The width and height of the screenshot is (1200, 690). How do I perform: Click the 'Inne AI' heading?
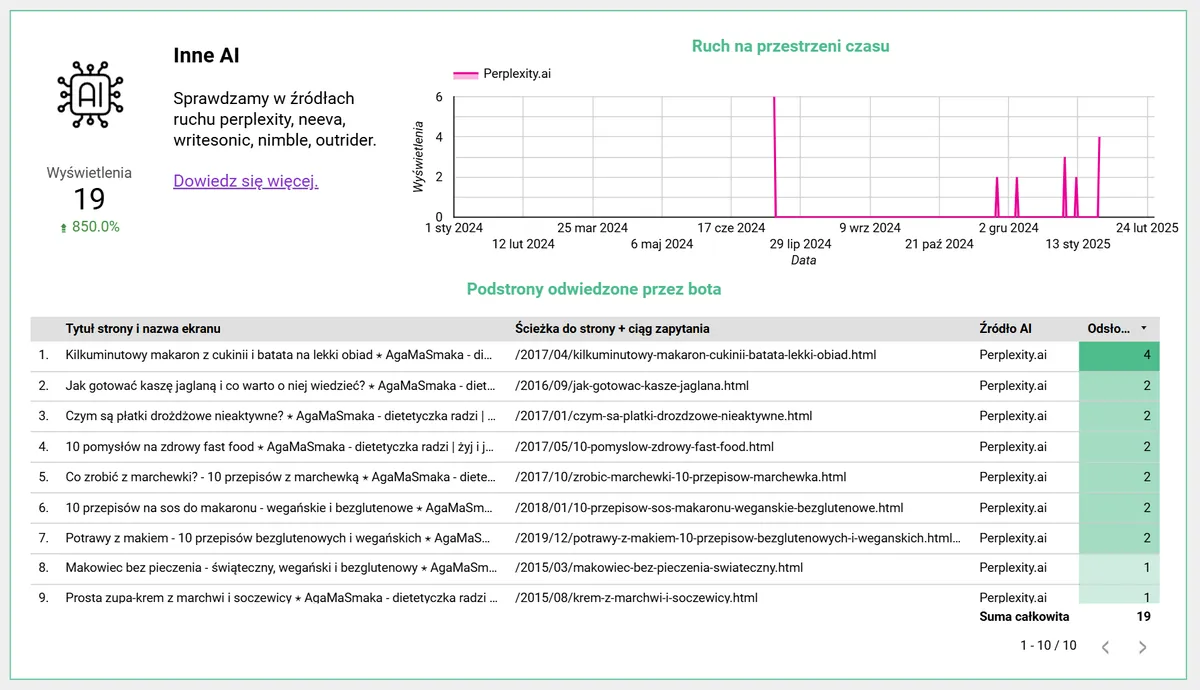point(206,56)
